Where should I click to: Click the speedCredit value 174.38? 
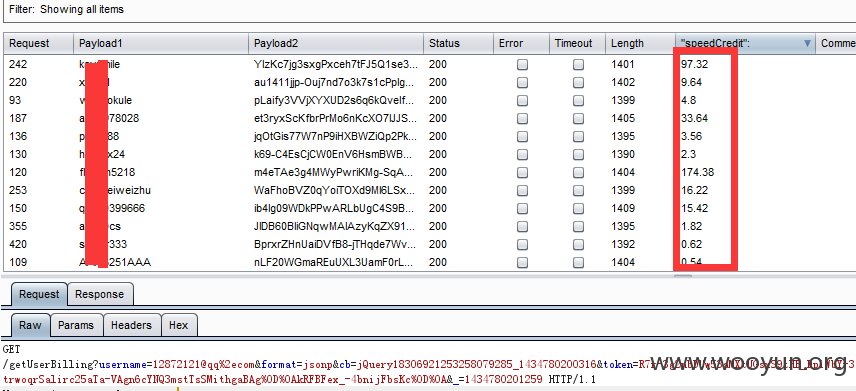[x=697, y=173]
